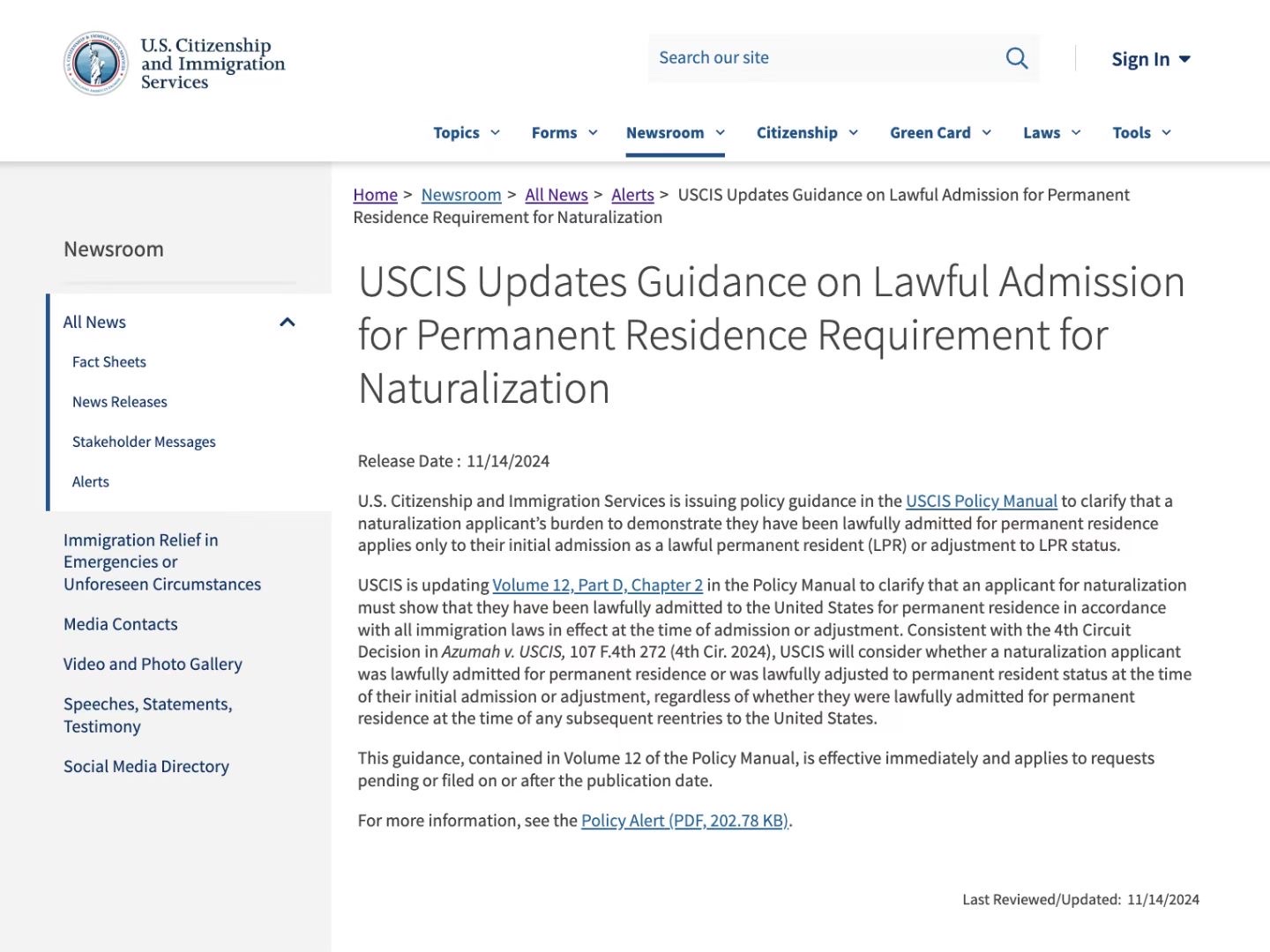This screenshot has width=1270, height=952.
Task: Open Newsroom breadcrumb link
Action: [x=461, y=195]
